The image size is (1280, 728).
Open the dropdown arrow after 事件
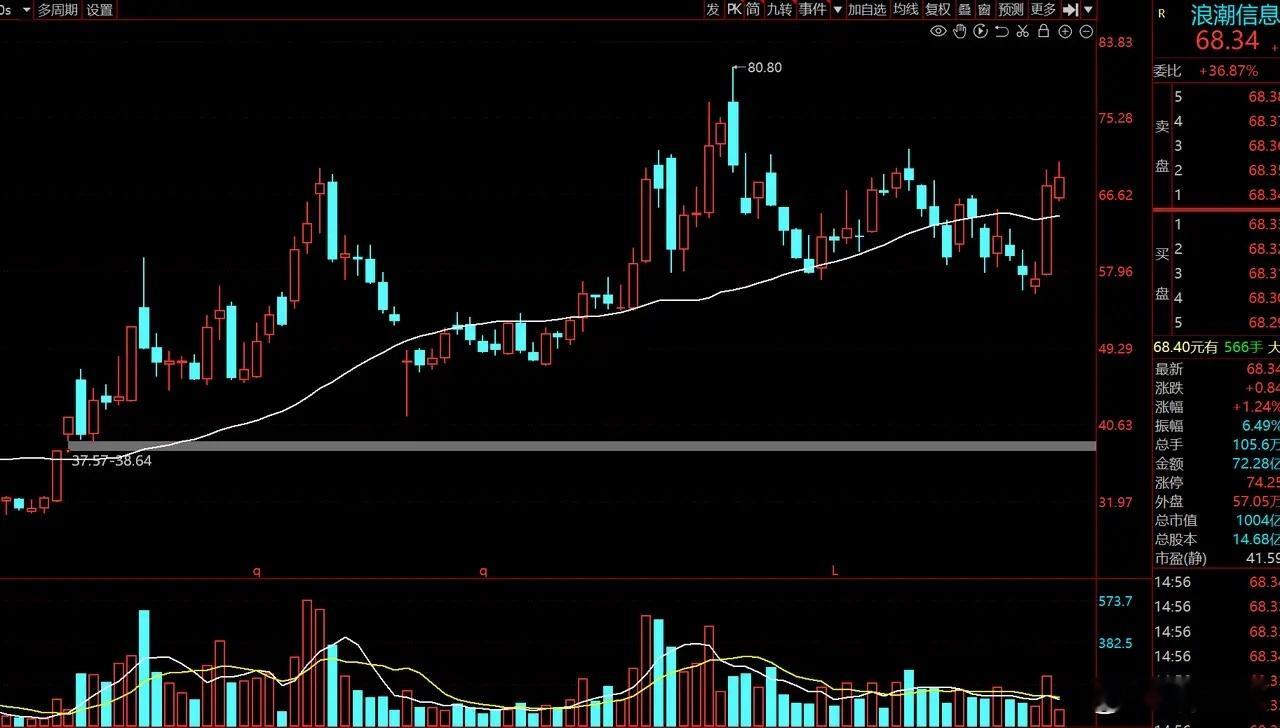(x=838, y=10)
